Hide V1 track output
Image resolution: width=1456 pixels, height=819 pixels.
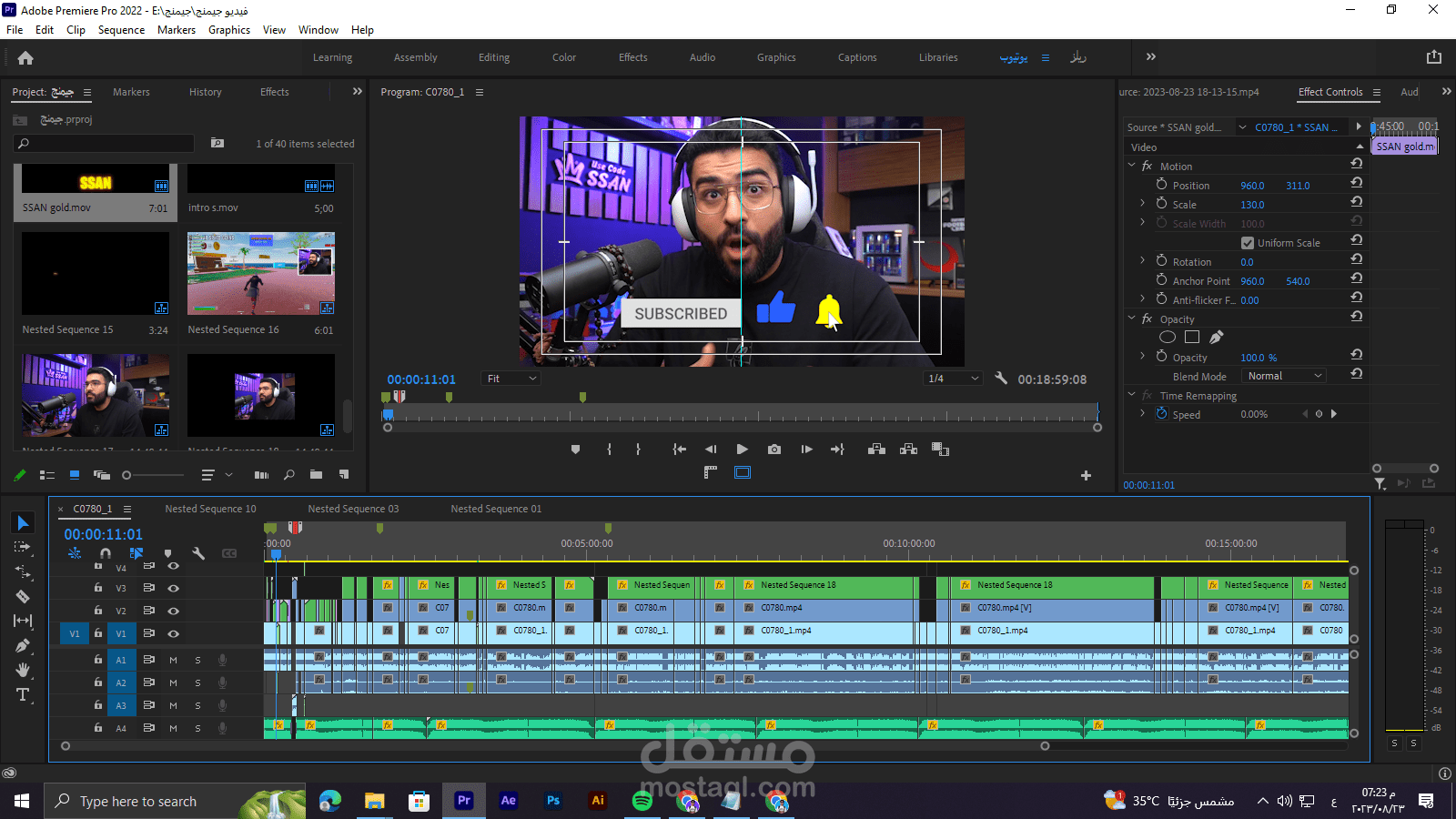click(x=173, y=633)
